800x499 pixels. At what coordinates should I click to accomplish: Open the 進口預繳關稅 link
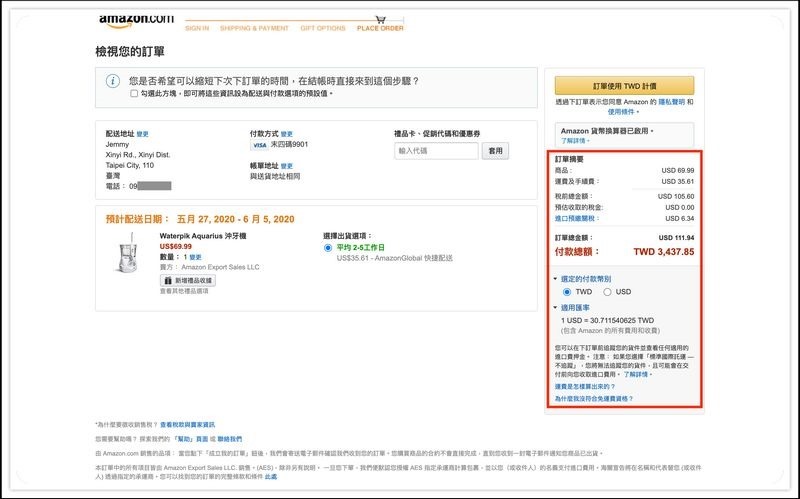click(x=575, y=218)
